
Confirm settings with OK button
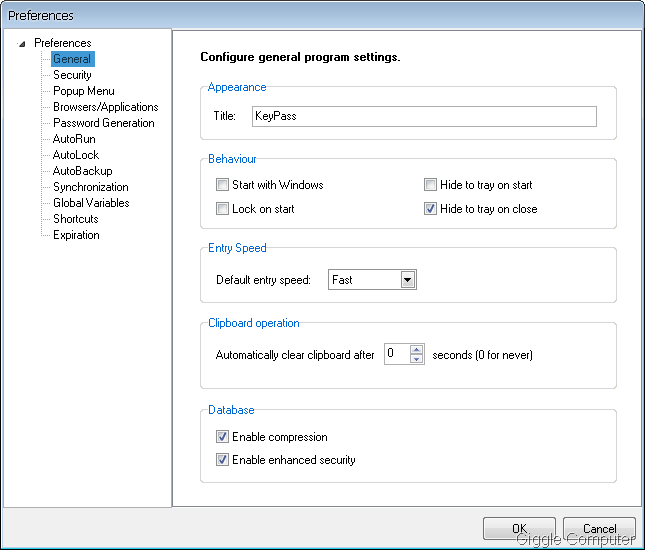(519, 528)
